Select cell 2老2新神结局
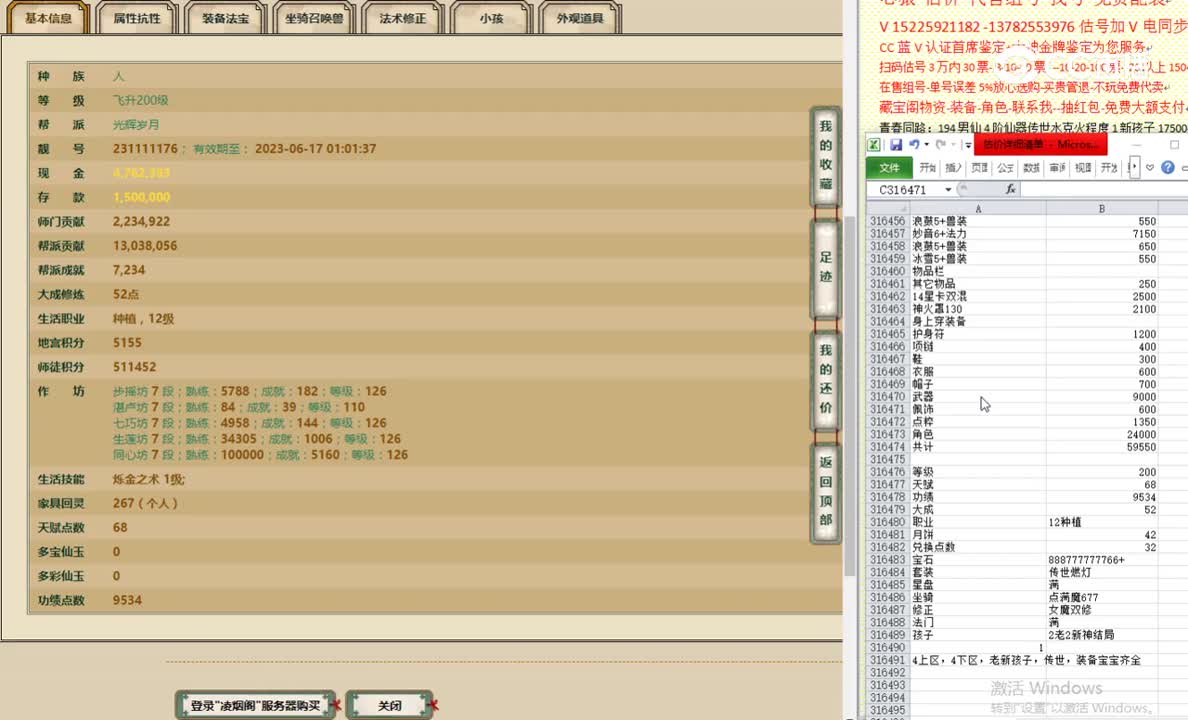Image resolution: width=1188 pixels, height=720 pixels. point(1102,634)
